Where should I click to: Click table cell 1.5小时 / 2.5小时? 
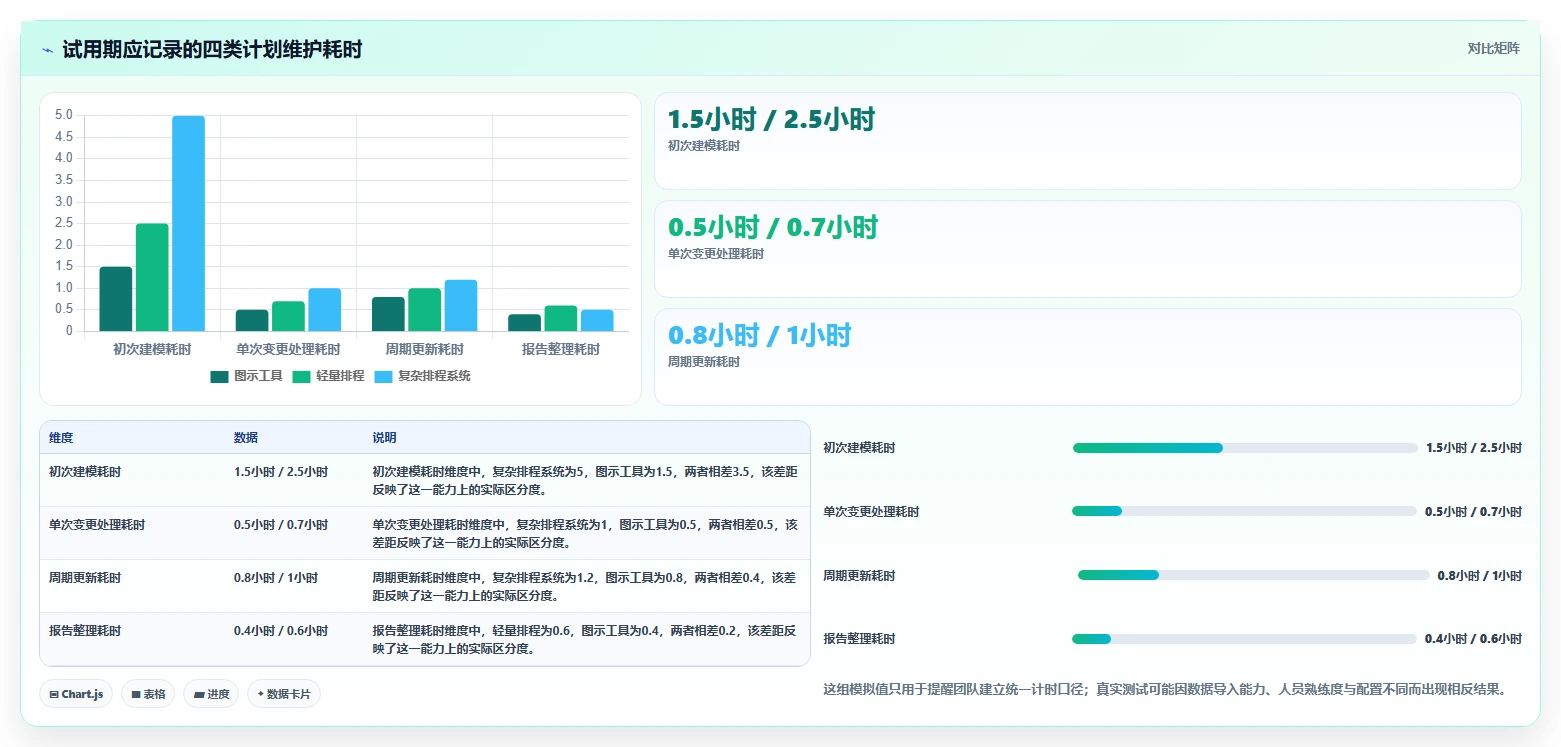click(281, 471)
